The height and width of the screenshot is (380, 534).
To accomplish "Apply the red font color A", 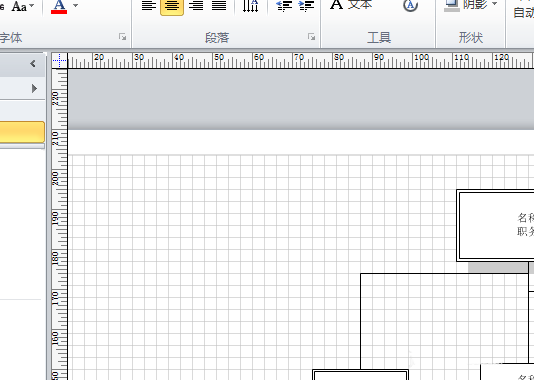I will [x=59, y=6].
